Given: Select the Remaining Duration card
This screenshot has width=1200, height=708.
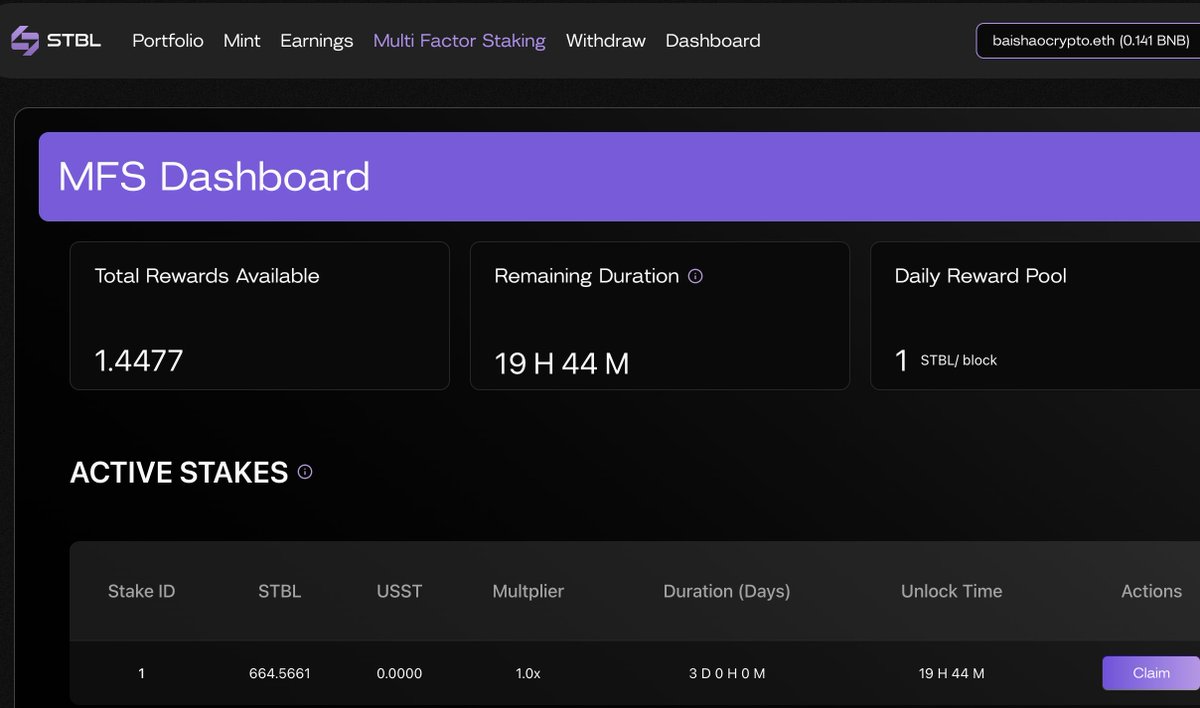Looking at the screenshot, I should 659,315.
